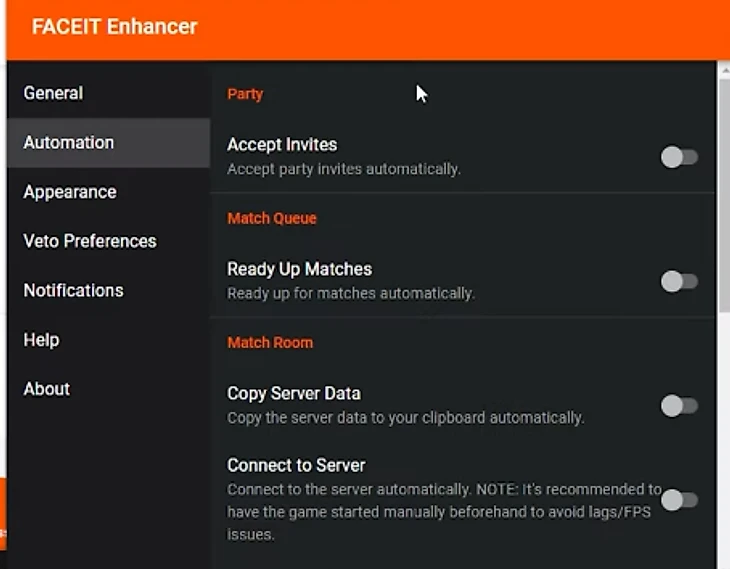Click the Match Queue section heading
Viewport: 730px width, 569px height.
(272, 218)
